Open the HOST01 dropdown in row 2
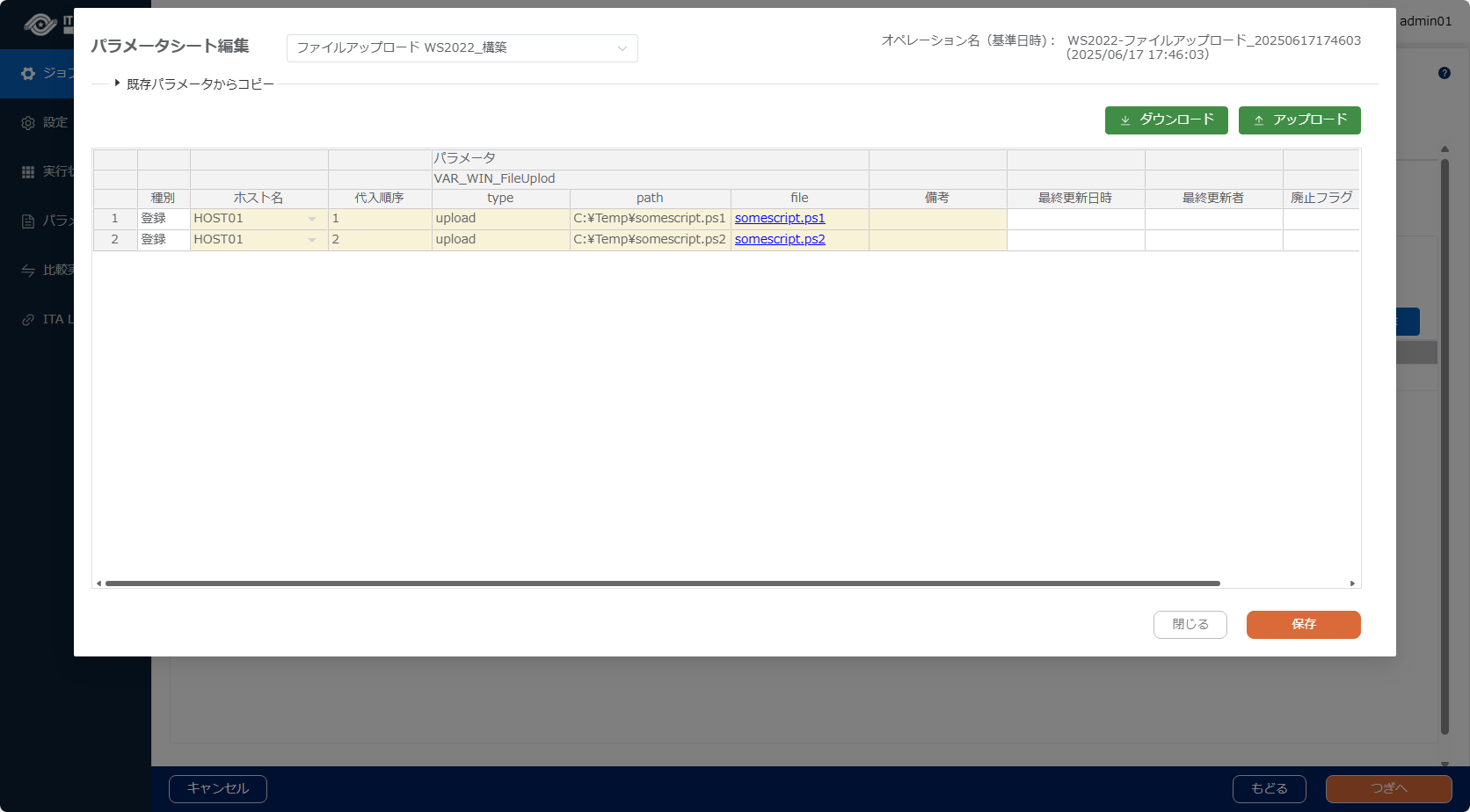 tap(312, 240)
